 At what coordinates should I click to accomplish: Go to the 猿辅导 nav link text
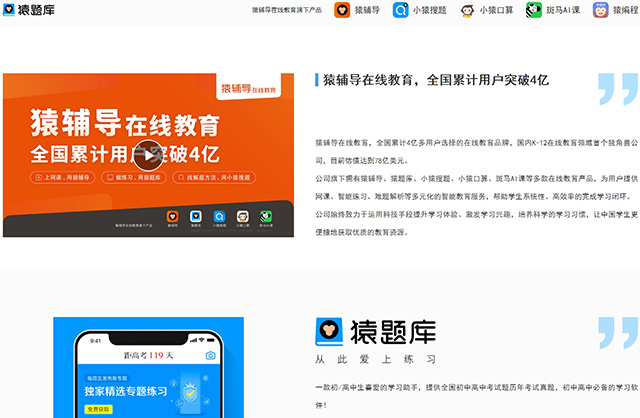[x=367, y=10]
